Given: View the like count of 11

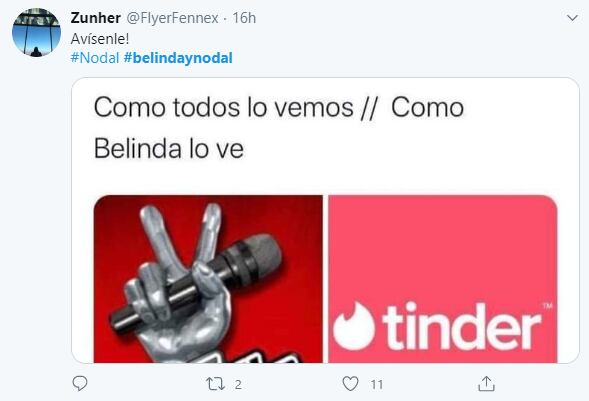Looking at the screenshot, I should (x=376, y=384).
